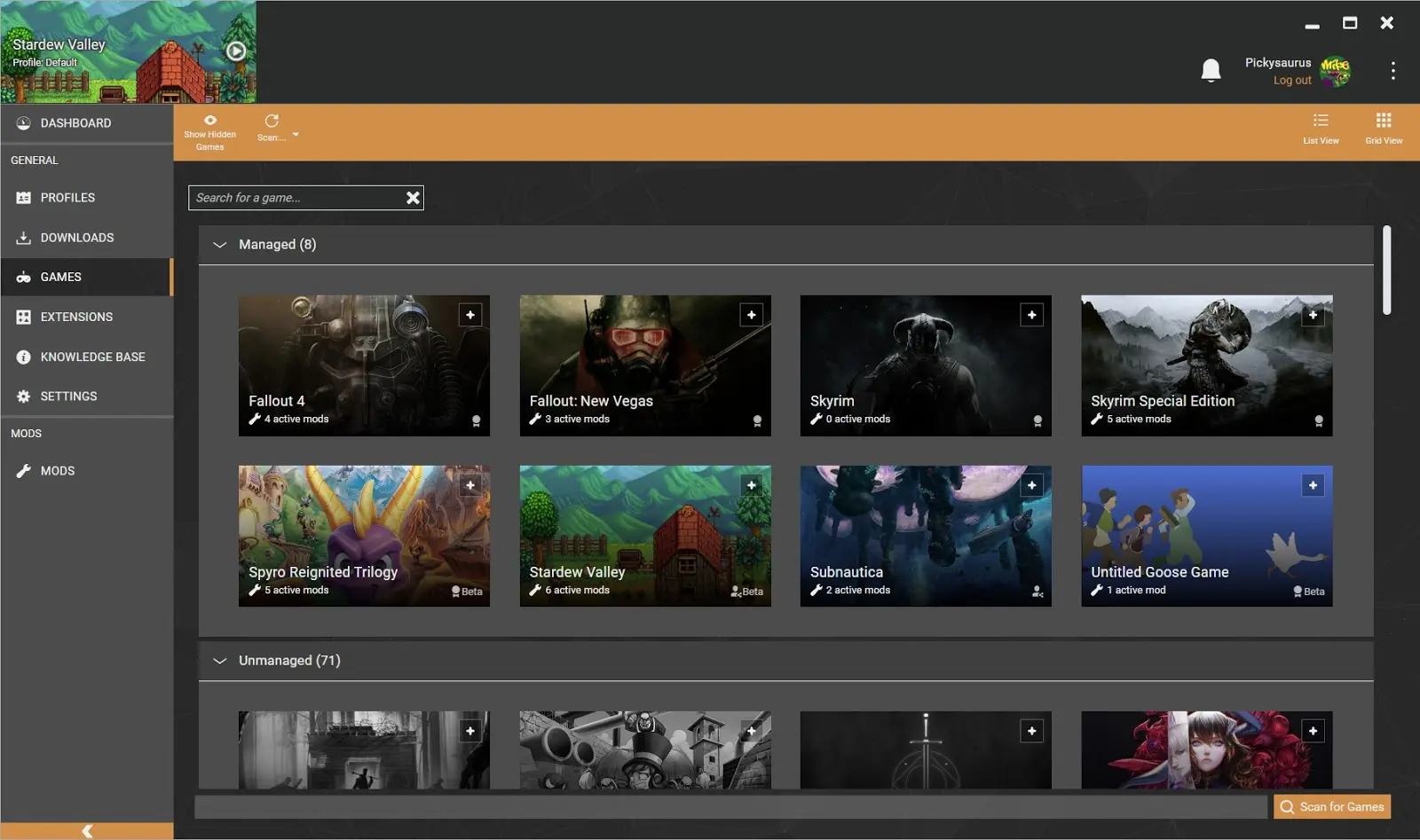Go to Profiles section
Image resolution: width=1420 pixels, height=840 pixels.
86,198
